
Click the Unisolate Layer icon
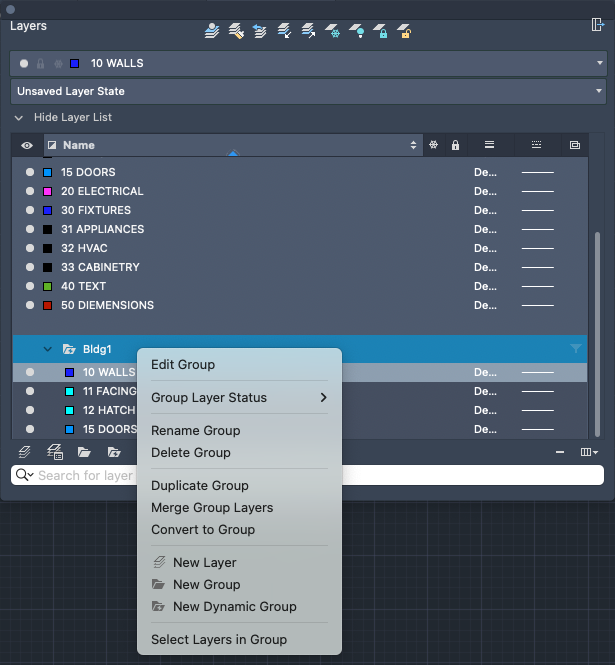[x=308, y=31]
